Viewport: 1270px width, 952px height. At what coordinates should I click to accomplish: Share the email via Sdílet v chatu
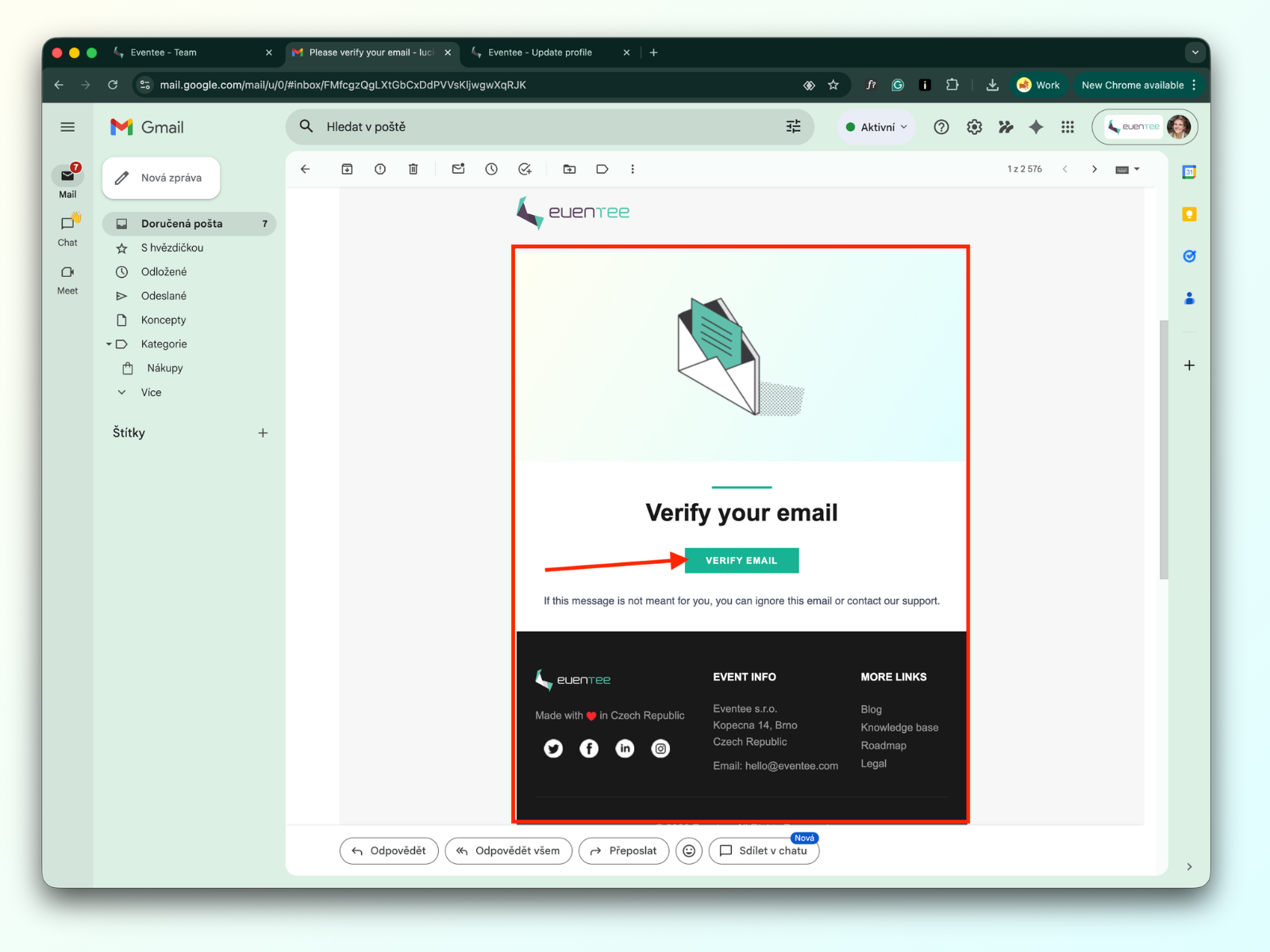tap(764, 850)
